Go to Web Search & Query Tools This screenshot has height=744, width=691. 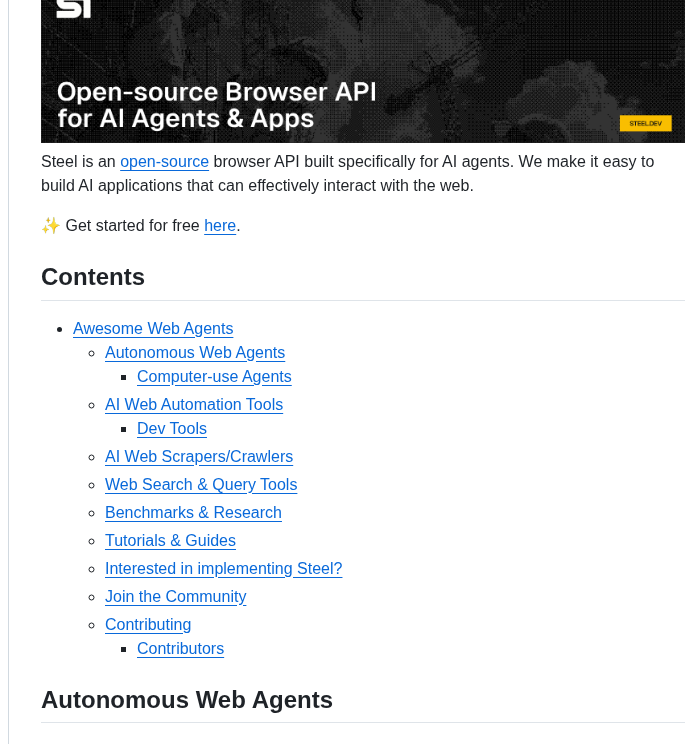[201, 484]
